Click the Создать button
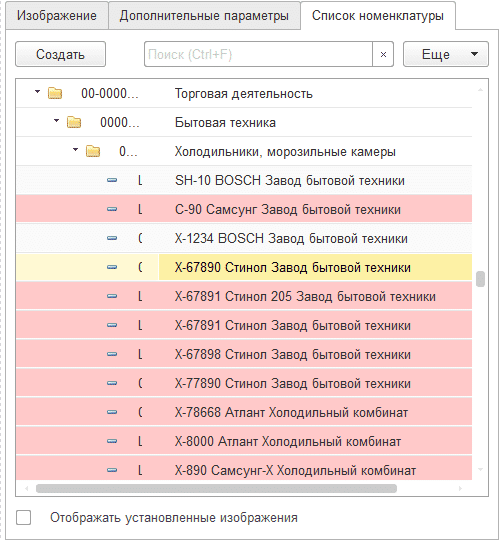The image size is (502, 544). (60, 54)
